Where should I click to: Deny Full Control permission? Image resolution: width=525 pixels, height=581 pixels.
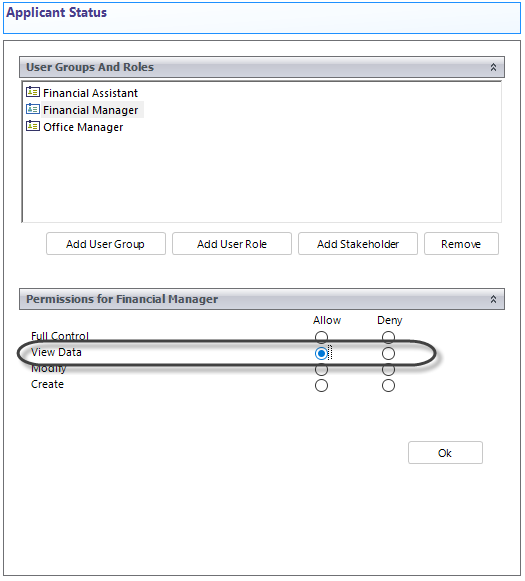(388, 337)
